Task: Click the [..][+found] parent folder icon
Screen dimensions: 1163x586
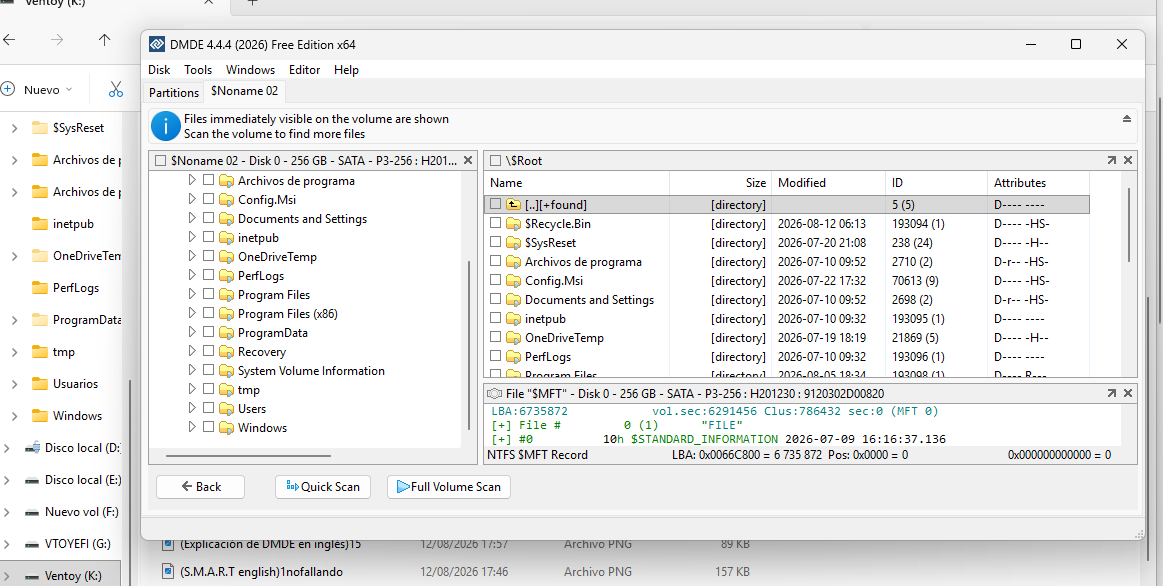Action: [513, 205]
